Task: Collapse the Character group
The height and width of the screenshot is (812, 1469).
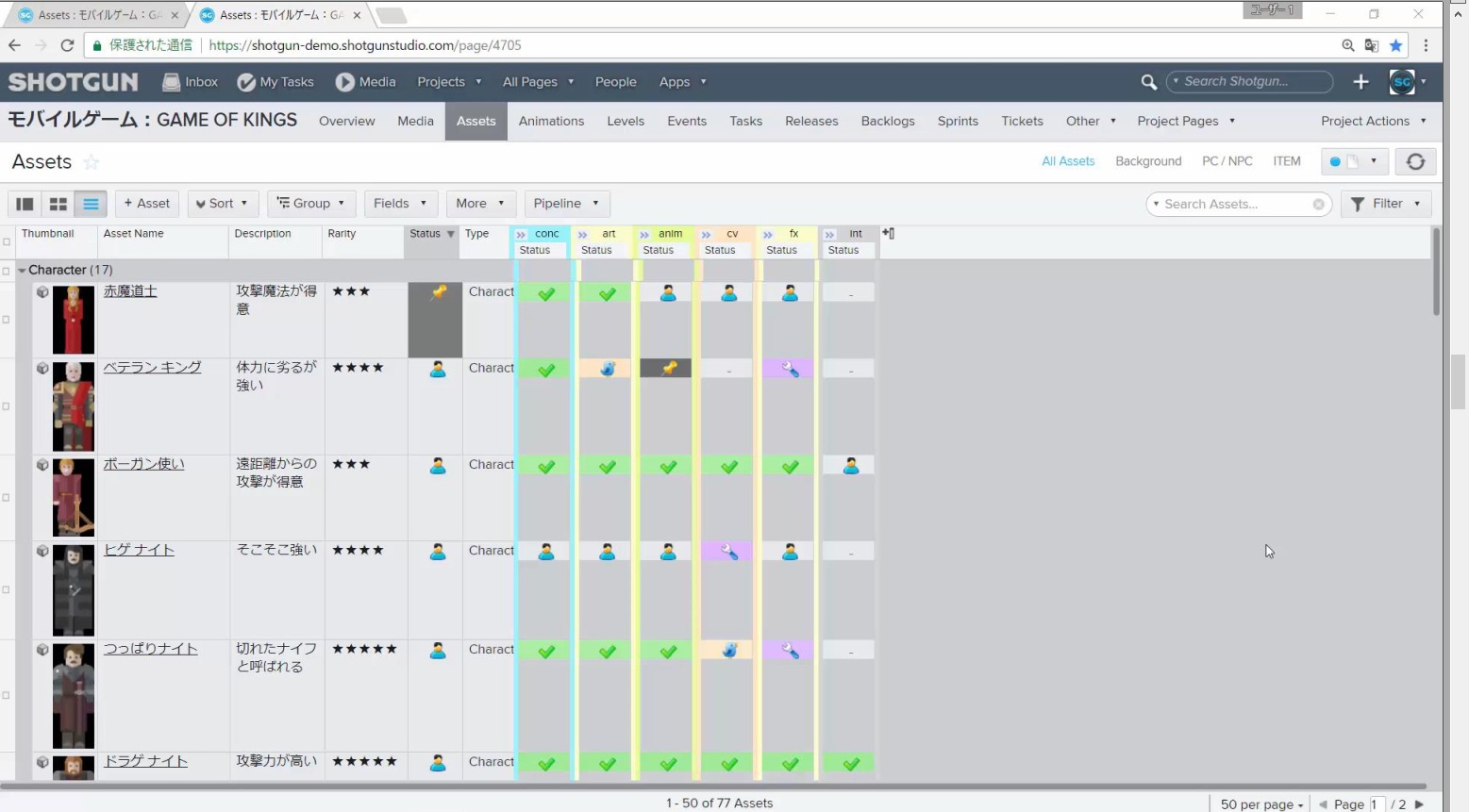Action: point(22,271)
